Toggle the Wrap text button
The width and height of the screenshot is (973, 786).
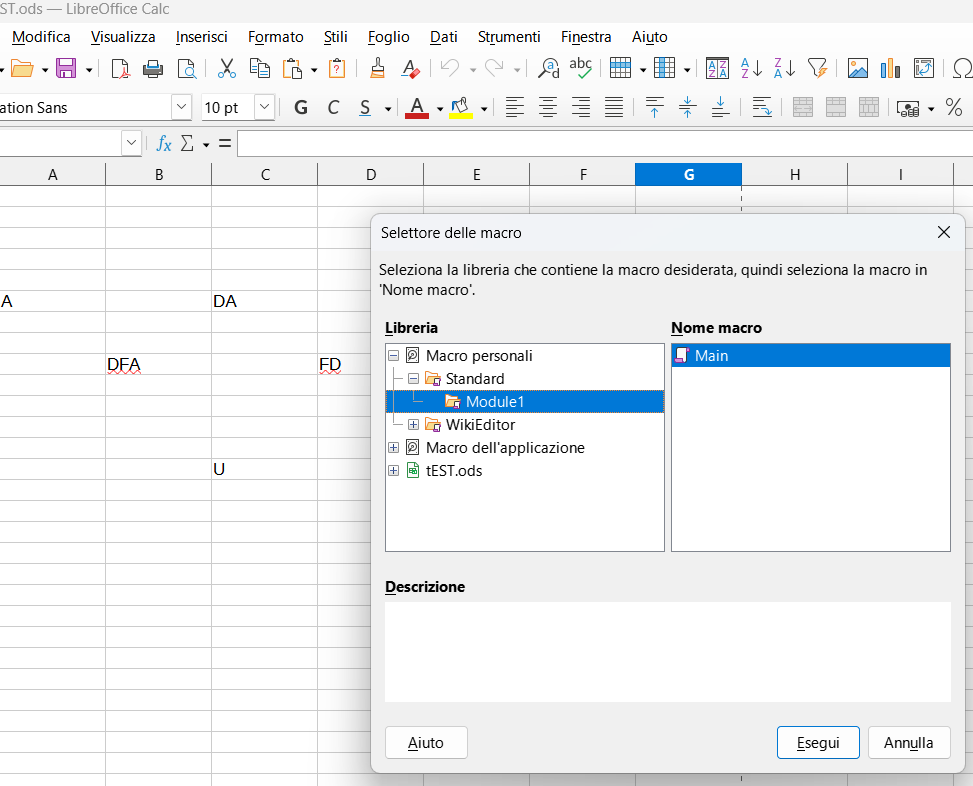[x=762, y=108]
